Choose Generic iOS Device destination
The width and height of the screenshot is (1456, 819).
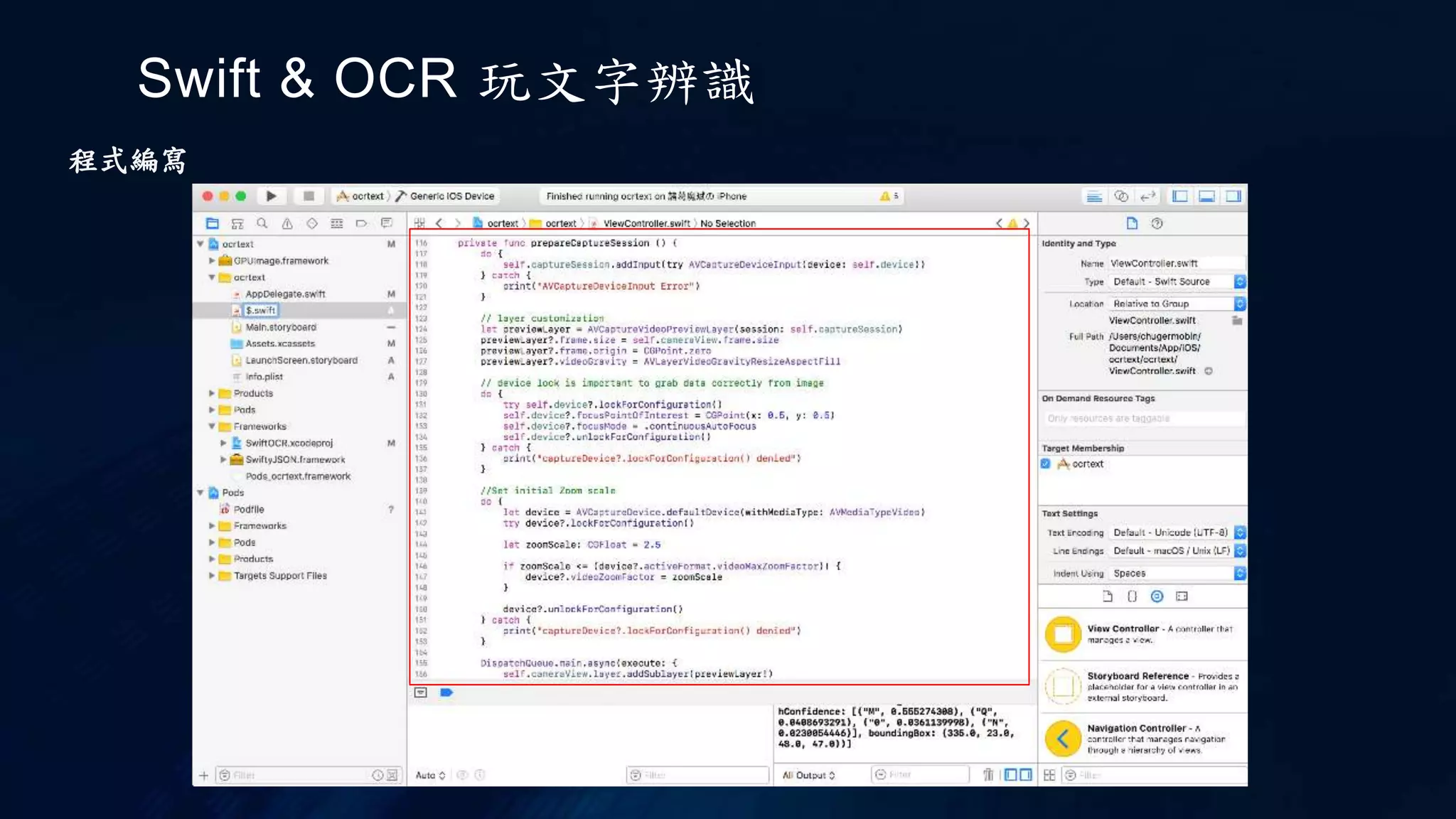point(446,196)
